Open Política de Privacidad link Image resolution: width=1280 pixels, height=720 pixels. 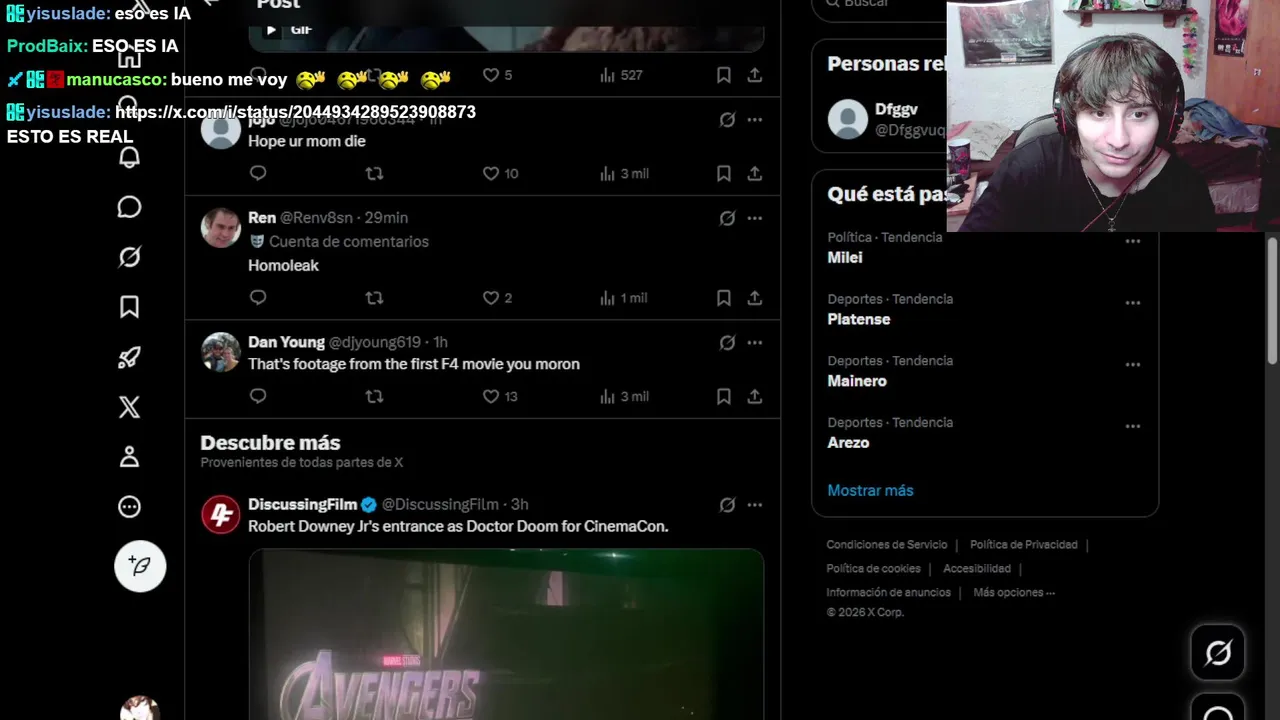point(1024,545)
